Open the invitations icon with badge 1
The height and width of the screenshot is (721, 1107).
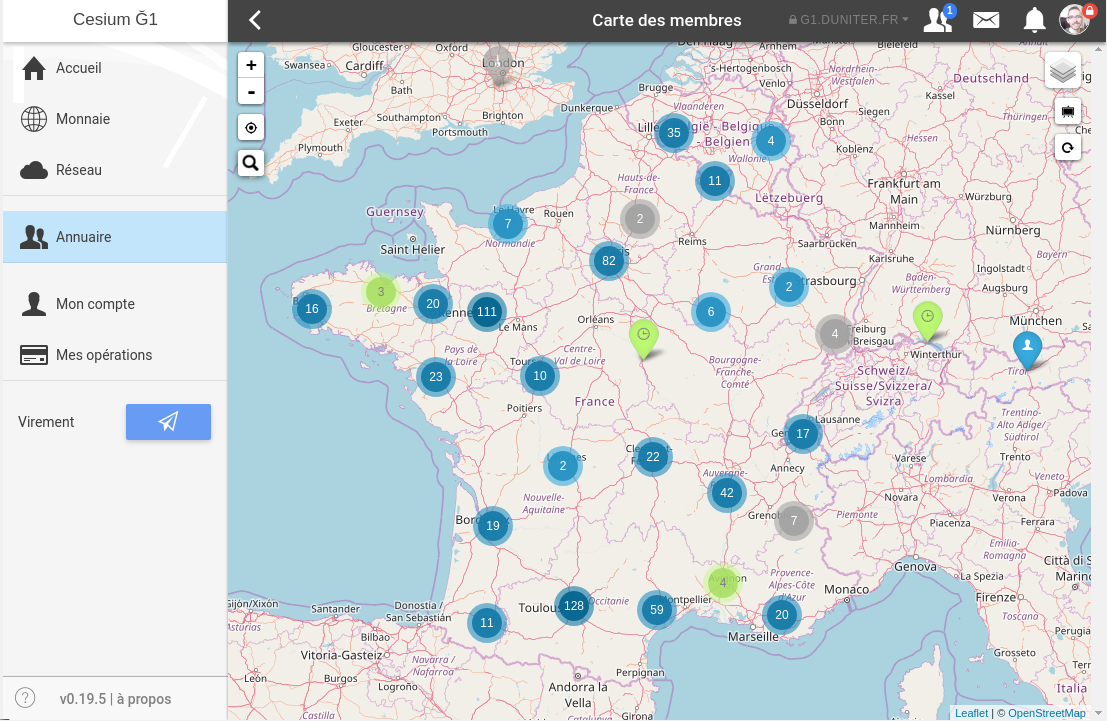938,20
